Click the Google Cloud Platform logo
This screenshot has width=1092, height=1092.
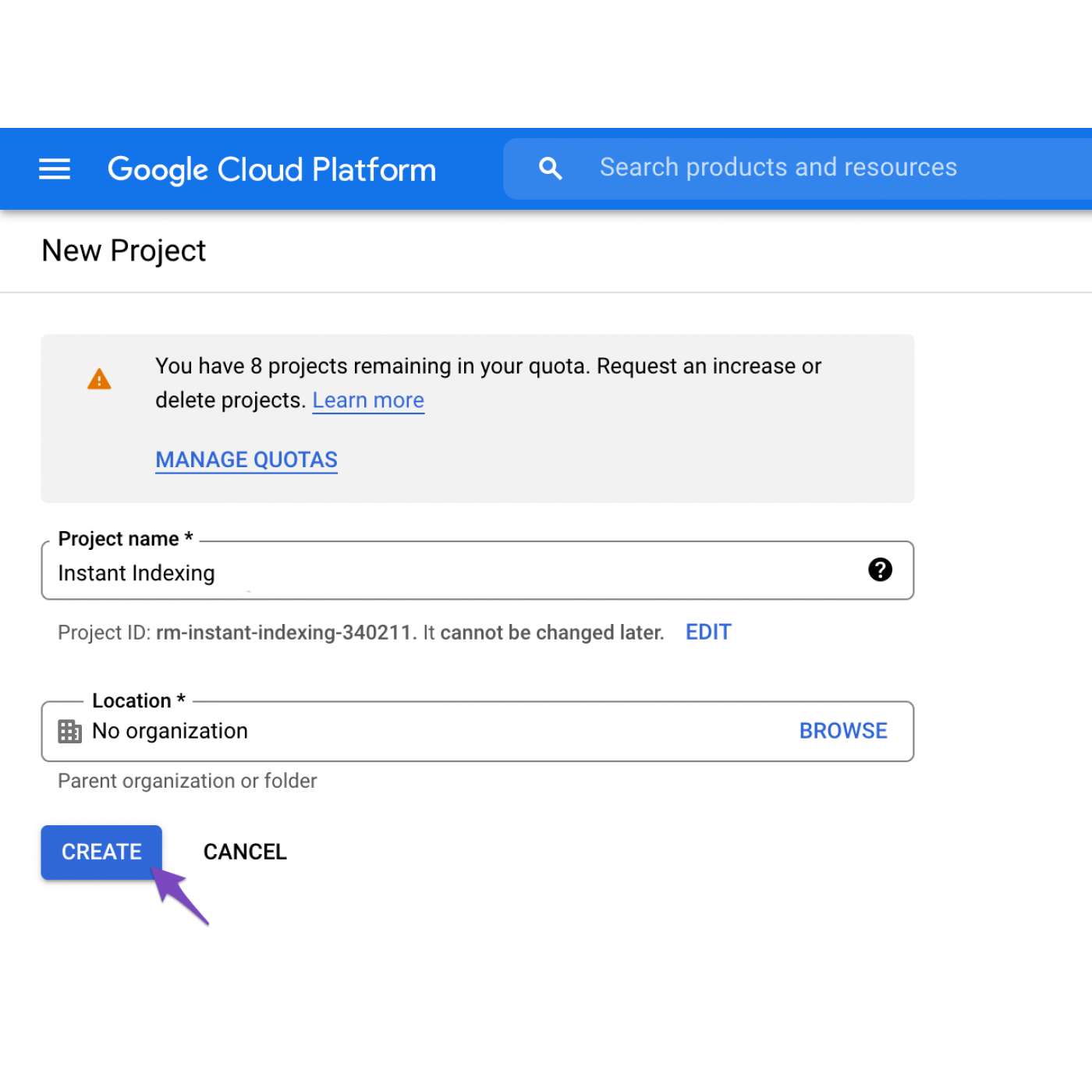(x=271, y=169)
